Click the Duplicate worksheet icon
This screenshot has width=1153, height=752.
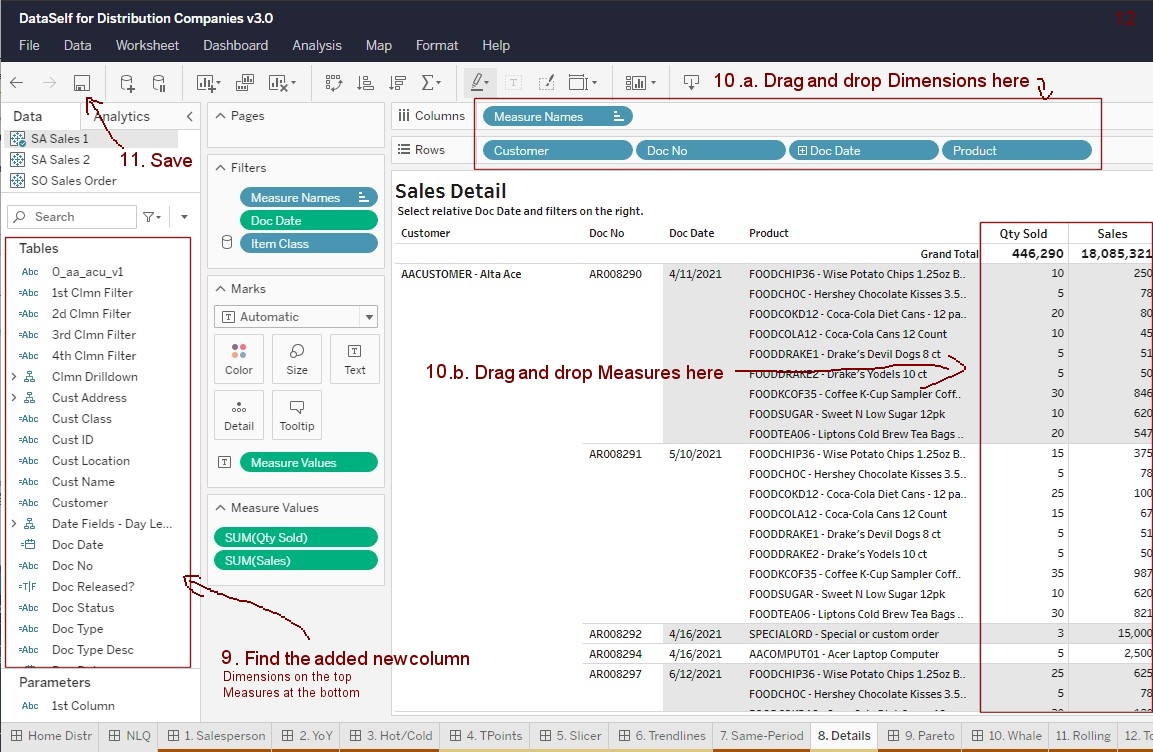click(x=244, y=83)
